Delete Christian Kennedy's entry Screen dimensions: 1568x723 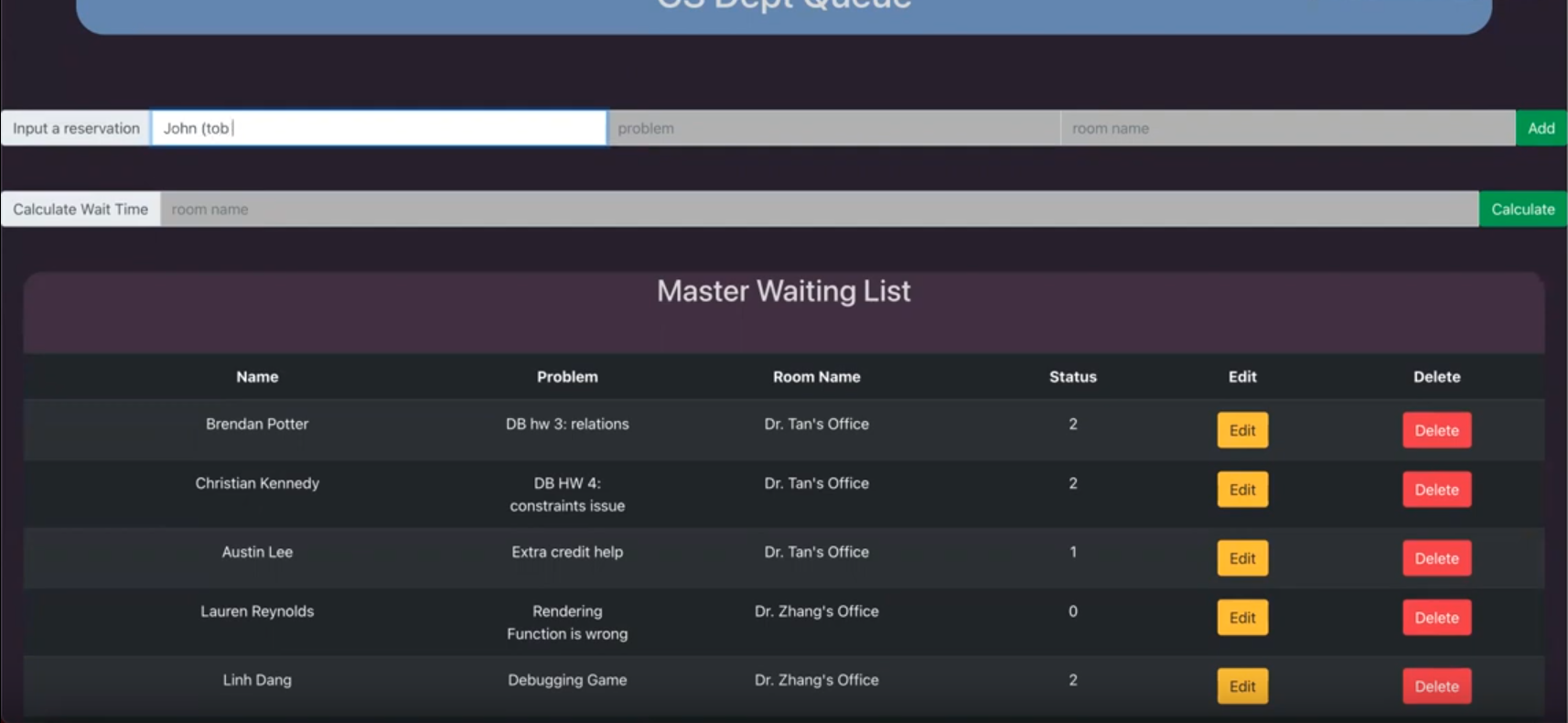coord(1436,490)
